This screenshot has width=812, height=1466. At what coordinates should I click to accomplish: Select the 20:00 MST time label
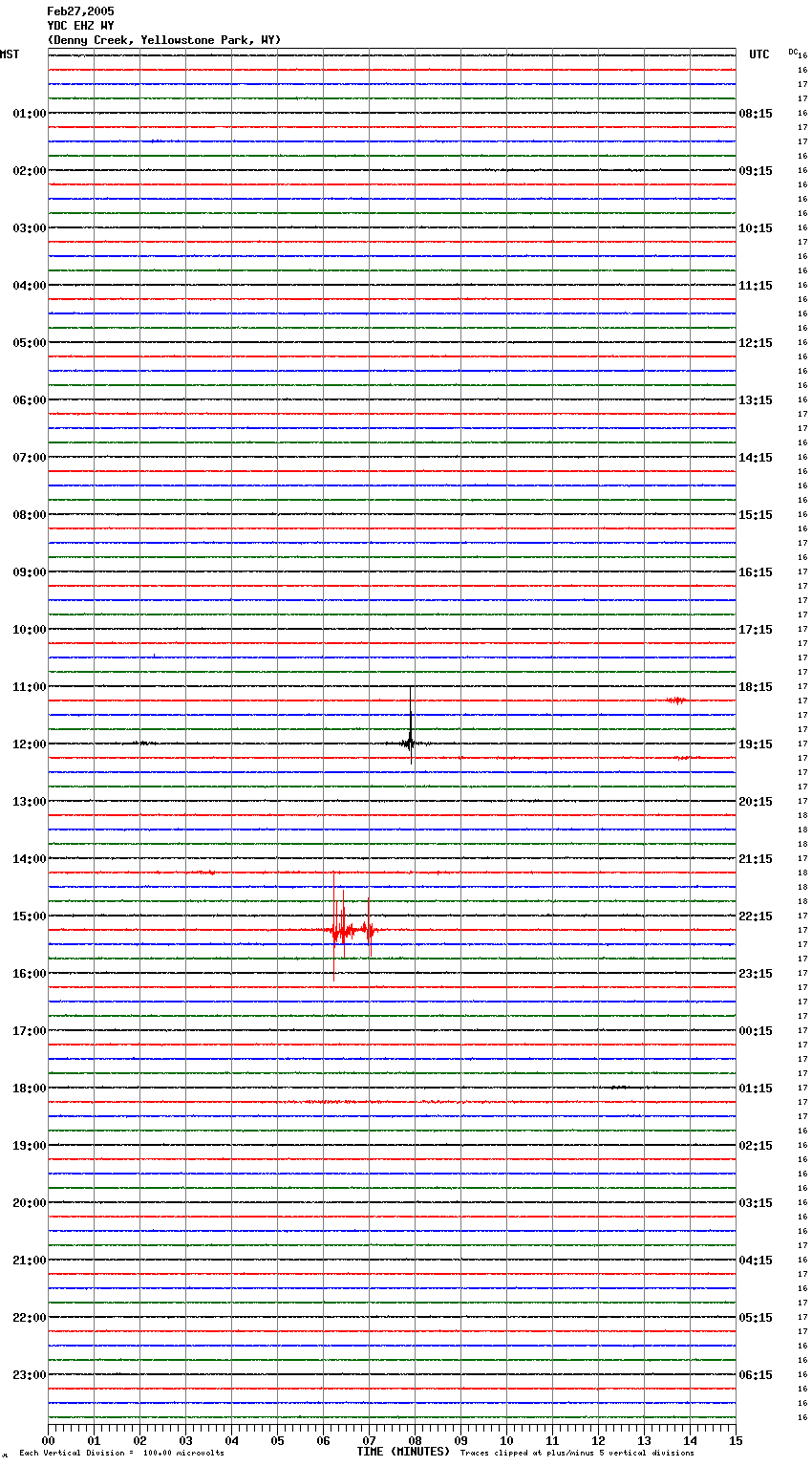coord(30,1203)
